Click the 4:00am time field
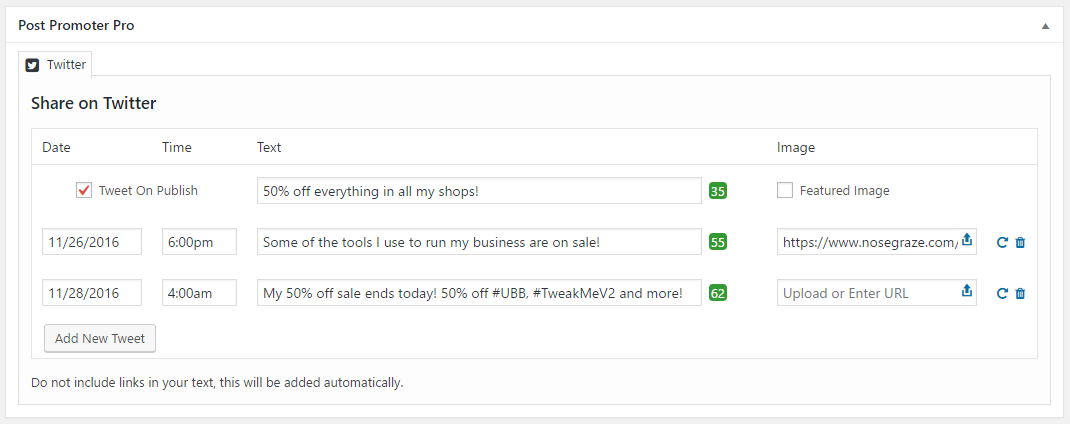 199,293
